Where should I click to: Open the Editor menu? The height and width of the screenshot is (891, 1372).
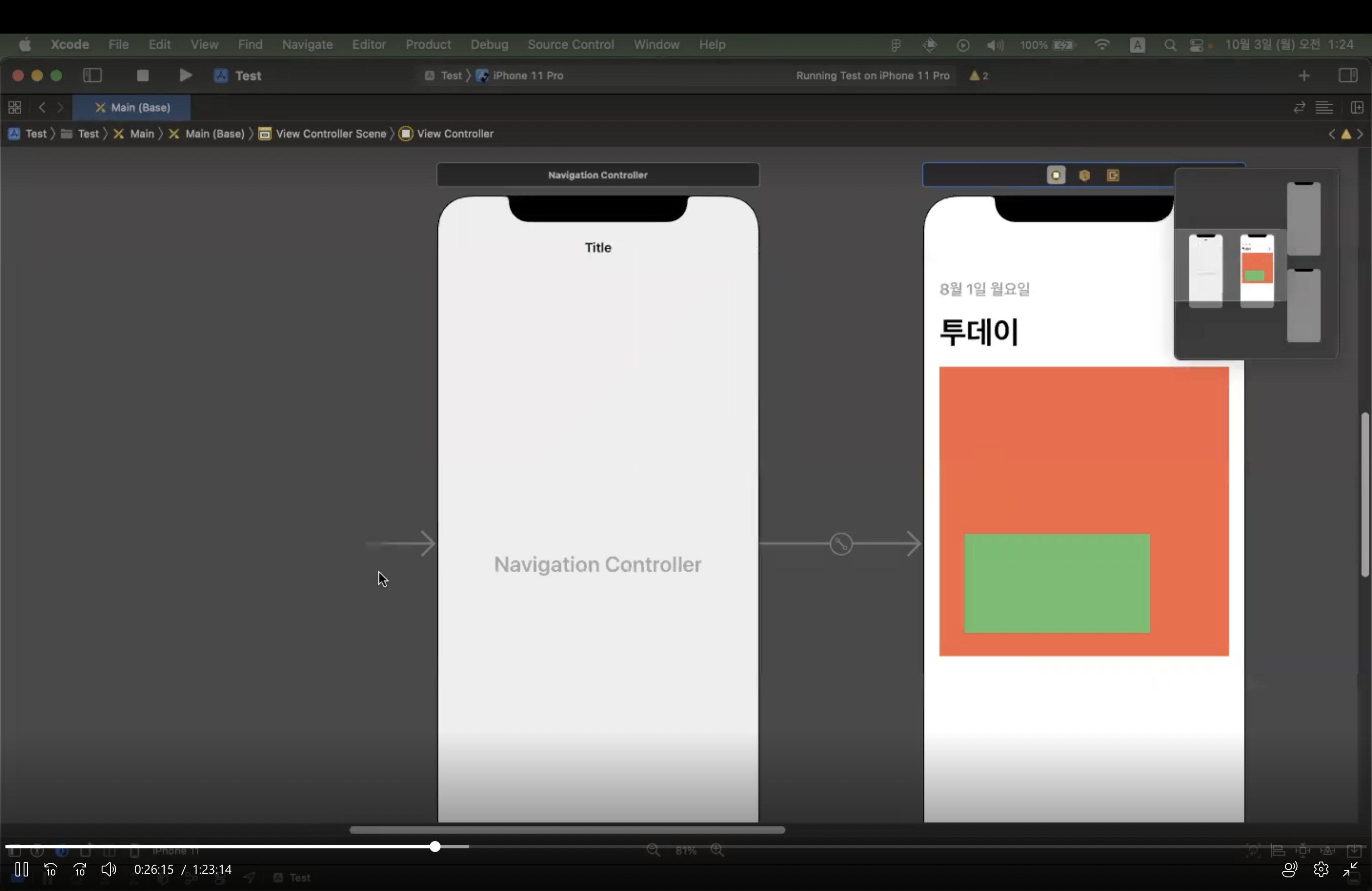click(369, 44)
